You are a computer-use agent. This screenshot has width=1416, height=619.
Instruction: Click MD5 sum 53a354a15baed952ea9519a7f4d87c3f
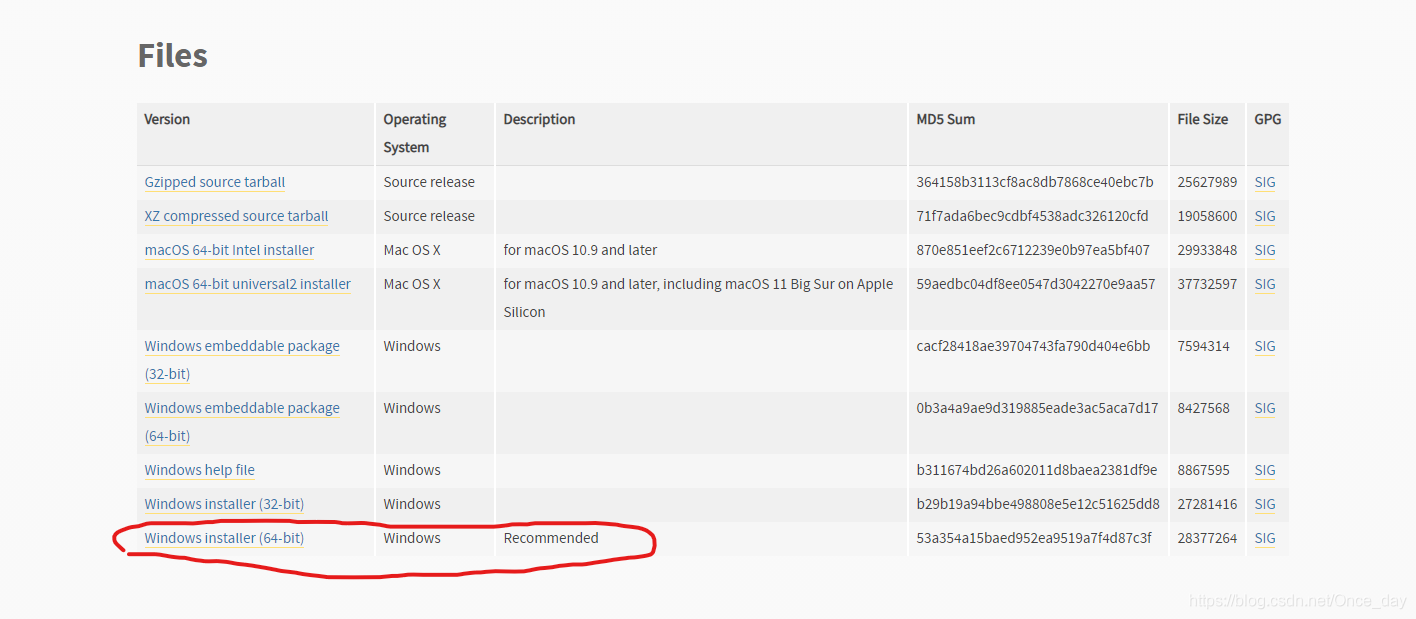click(1034, 538)
